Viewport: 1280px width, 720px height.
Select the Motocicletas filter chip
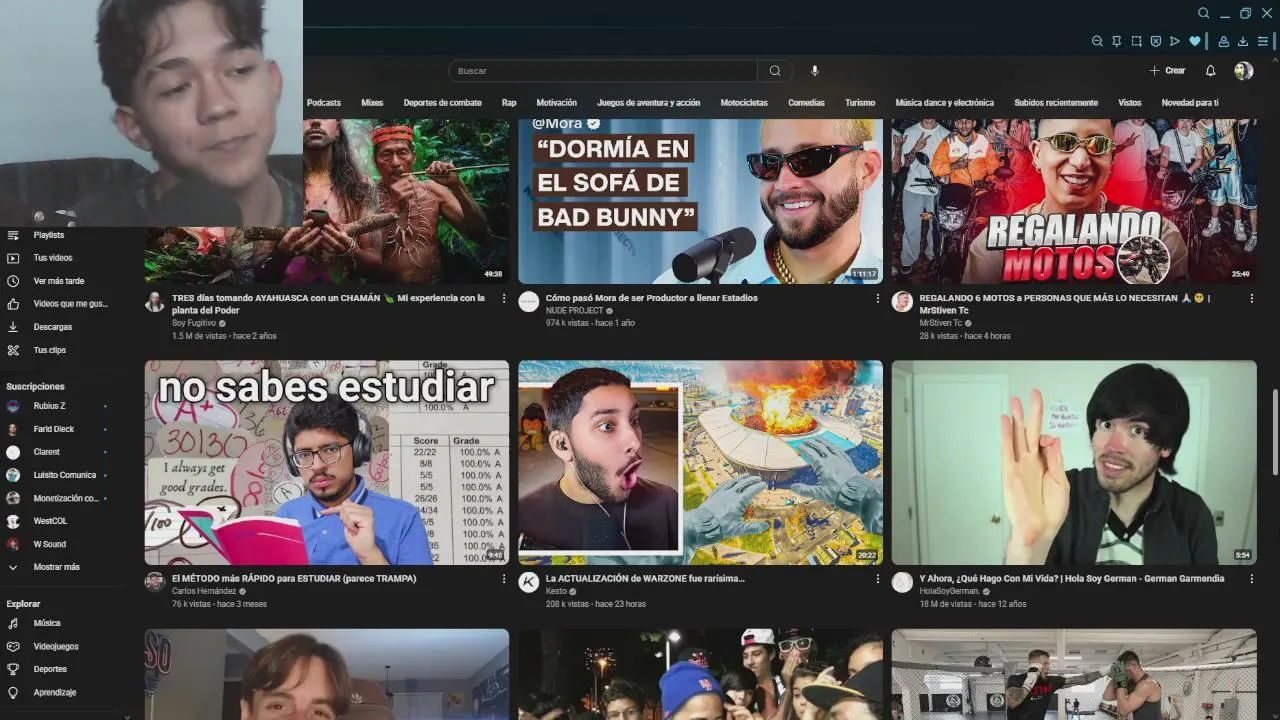pos(744,102)
